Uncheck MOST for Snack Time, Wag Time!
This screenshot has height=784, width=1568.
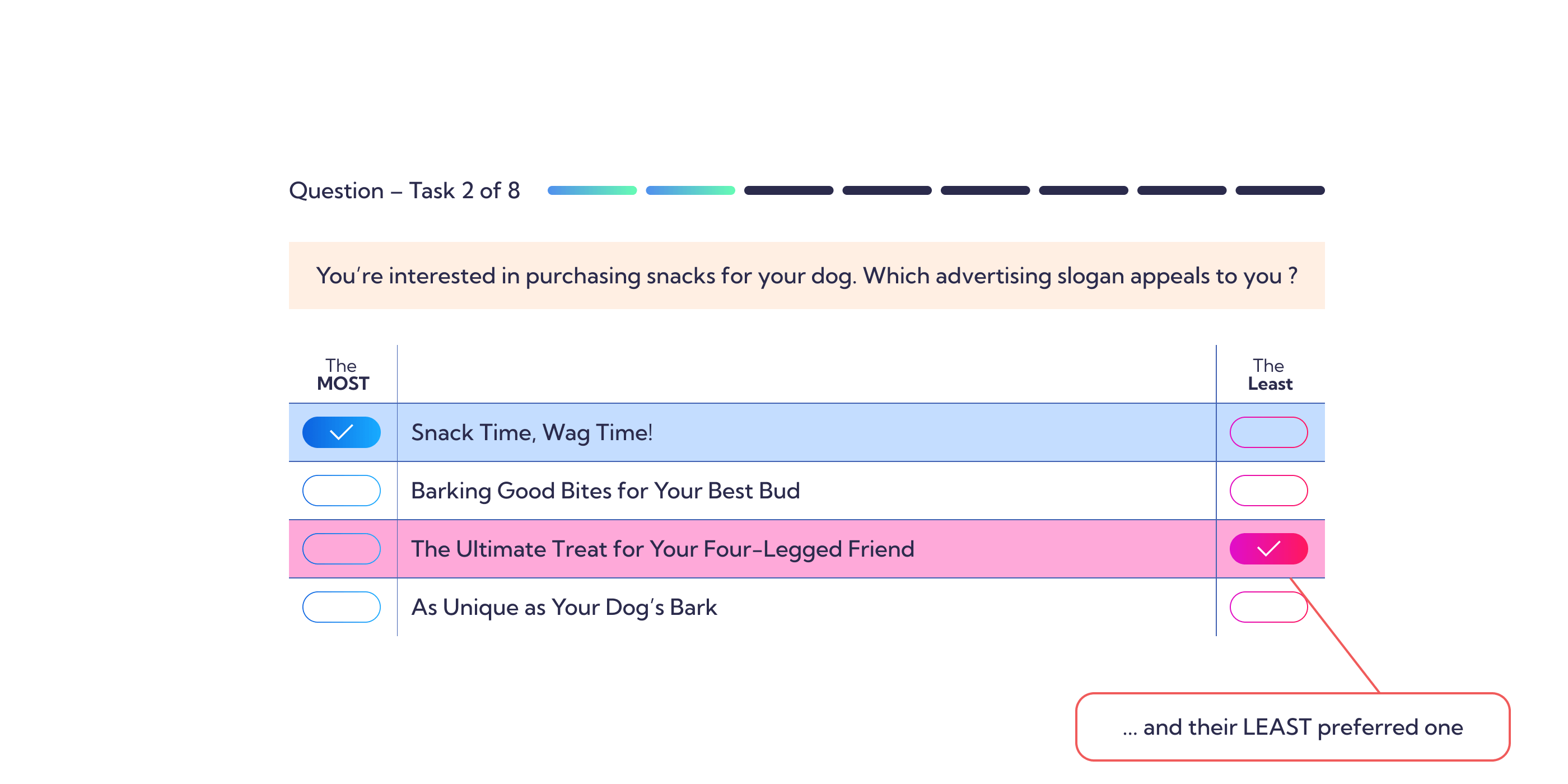[341, 432]
